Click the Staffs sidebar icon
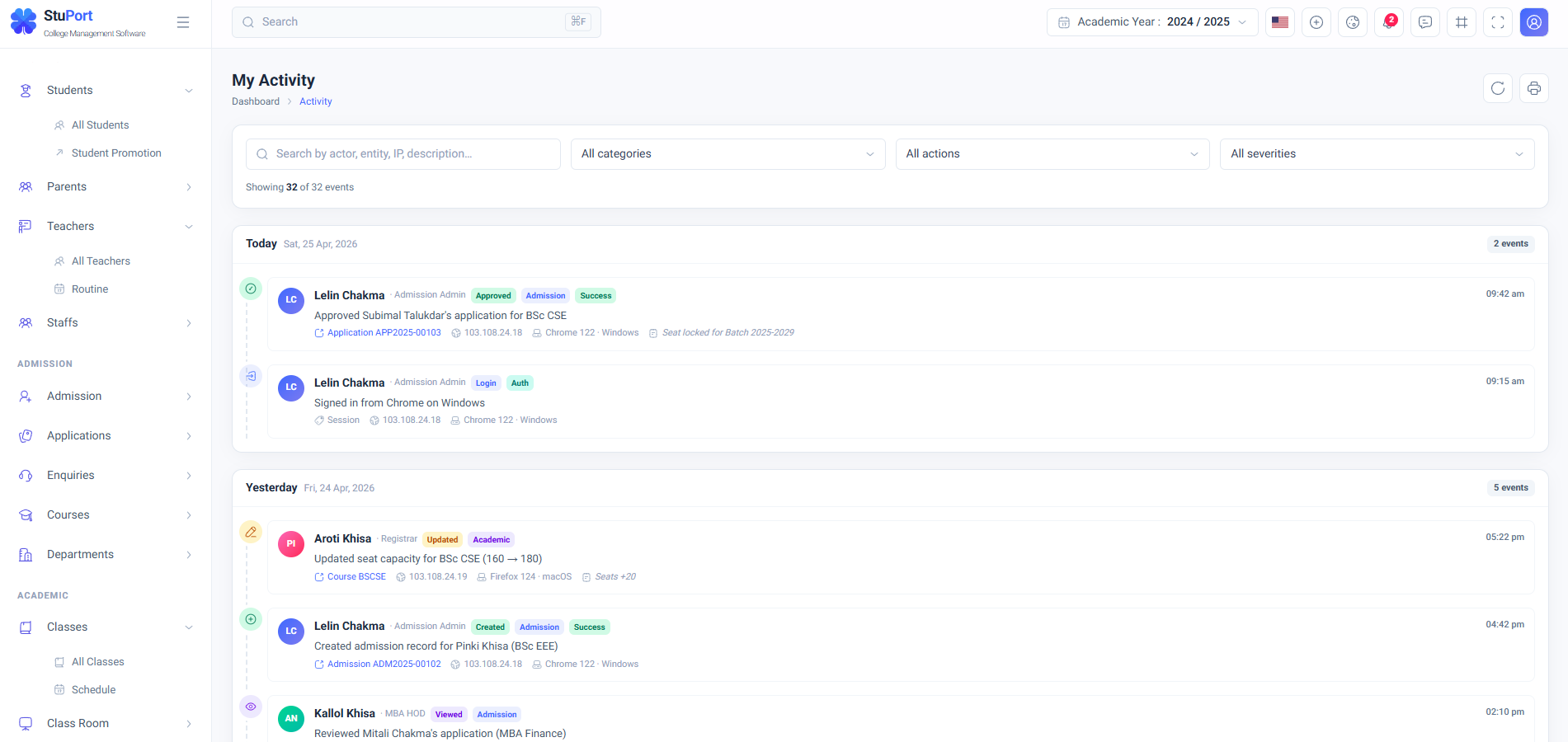 (x=26, y=323)
